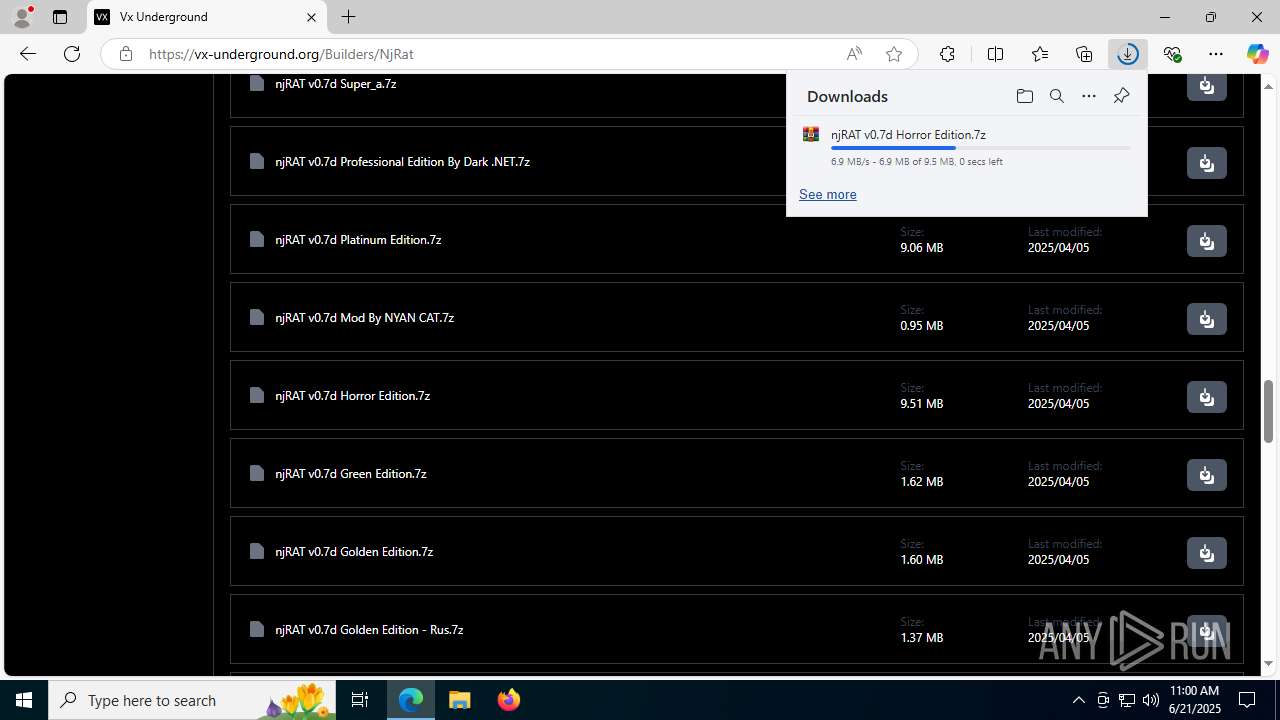
Task: Open the Collections icon
Action: point(1084,54)
